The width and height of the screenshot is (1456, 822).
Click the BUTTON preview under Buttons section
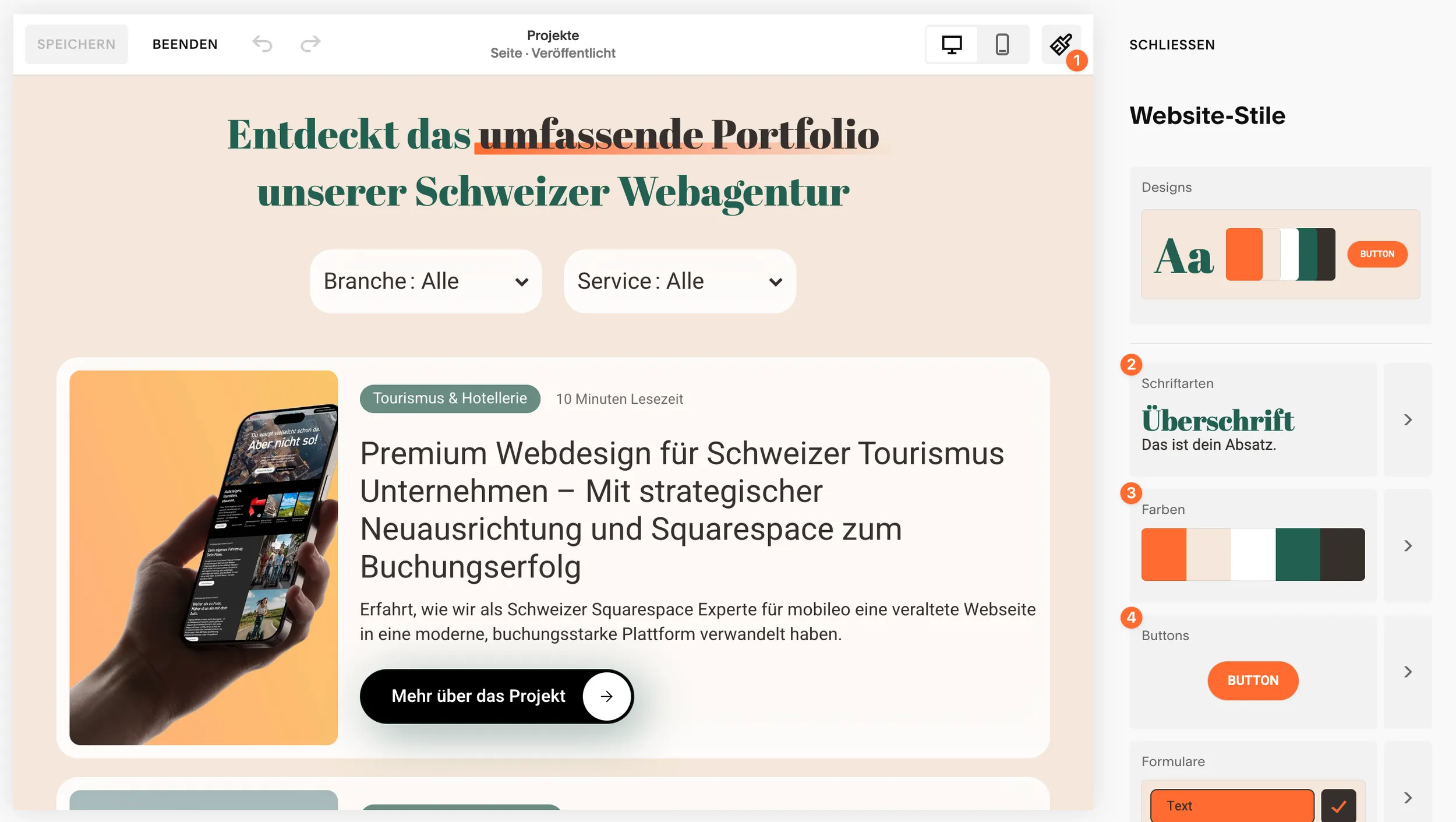pyautogui.click(x=1253, y=680)
